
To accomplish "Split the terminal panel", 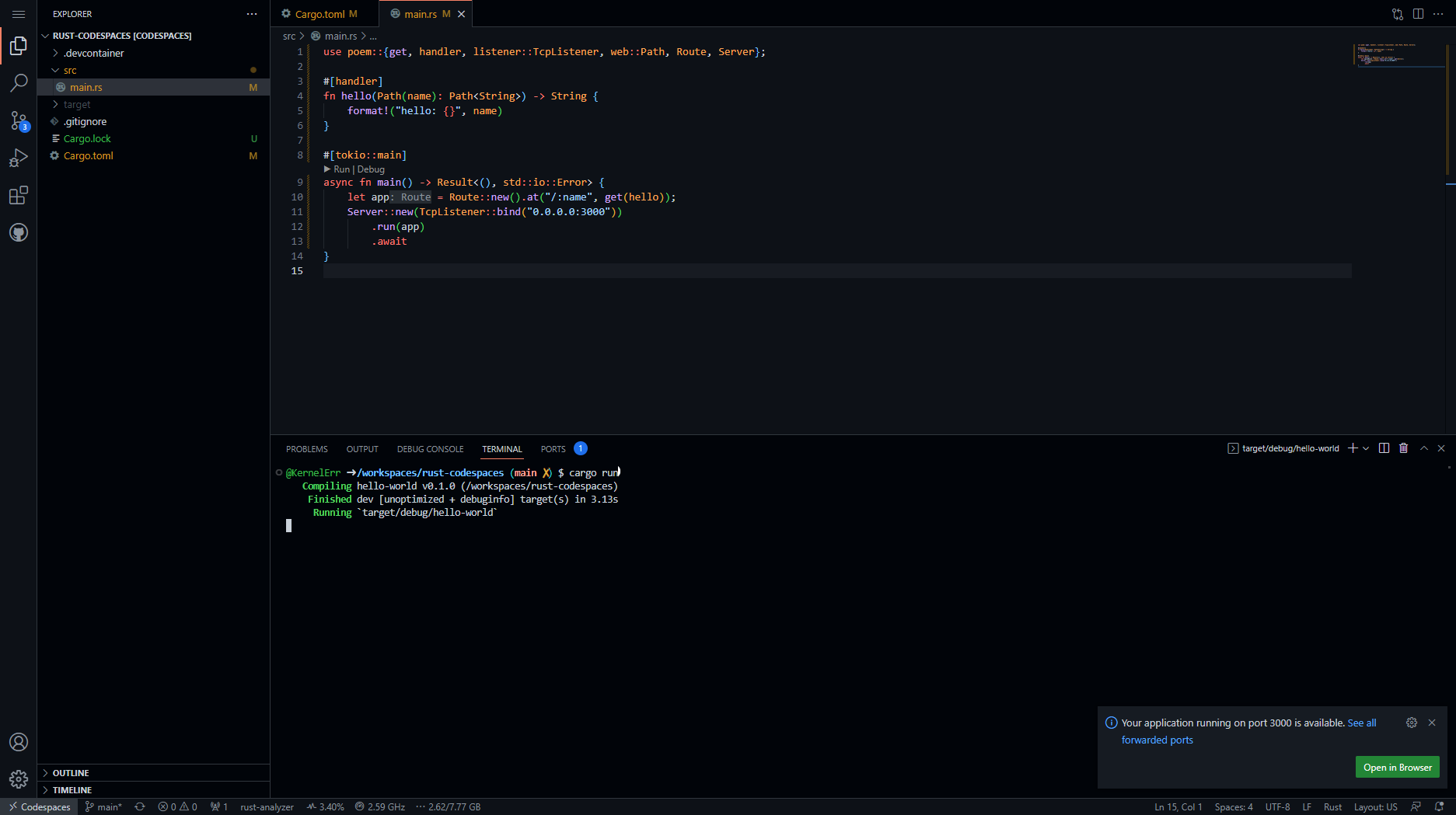I will 1384,448.
